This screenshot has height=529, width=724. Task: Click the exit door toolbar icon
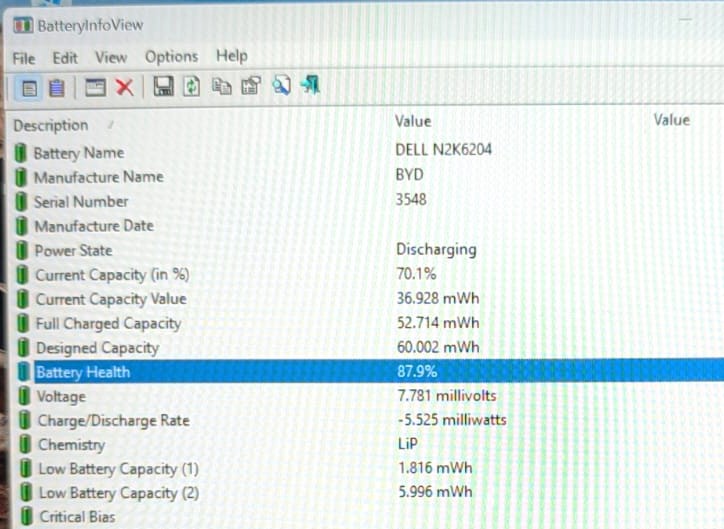pyautogui.click(x=310, y=85)
